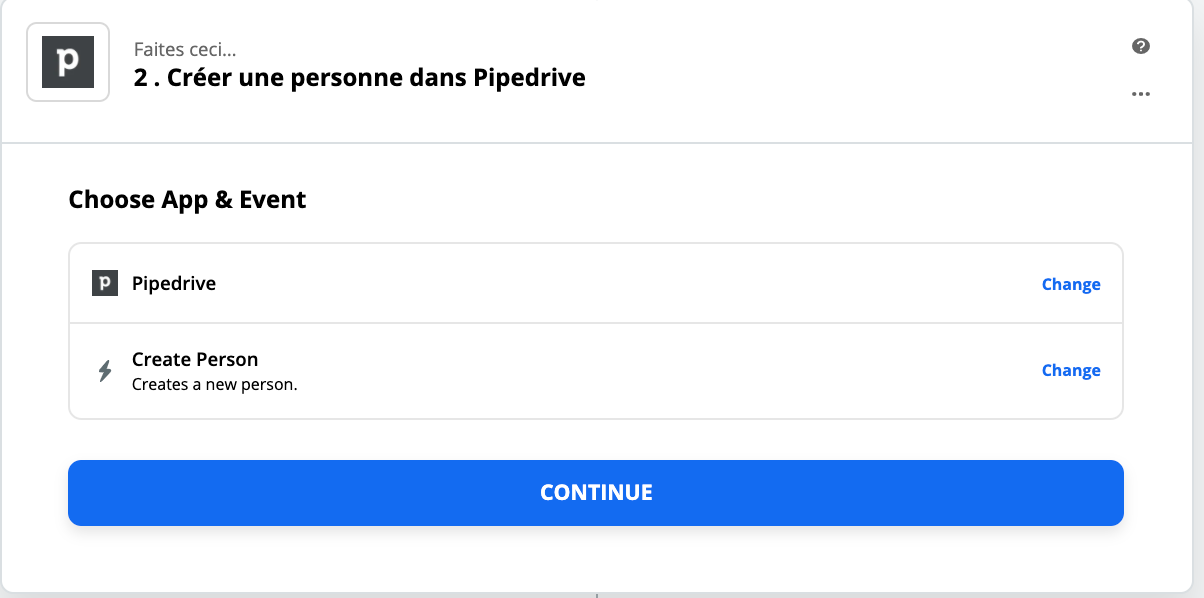Click the "Creates a new person." description

[x=215, y=384]
